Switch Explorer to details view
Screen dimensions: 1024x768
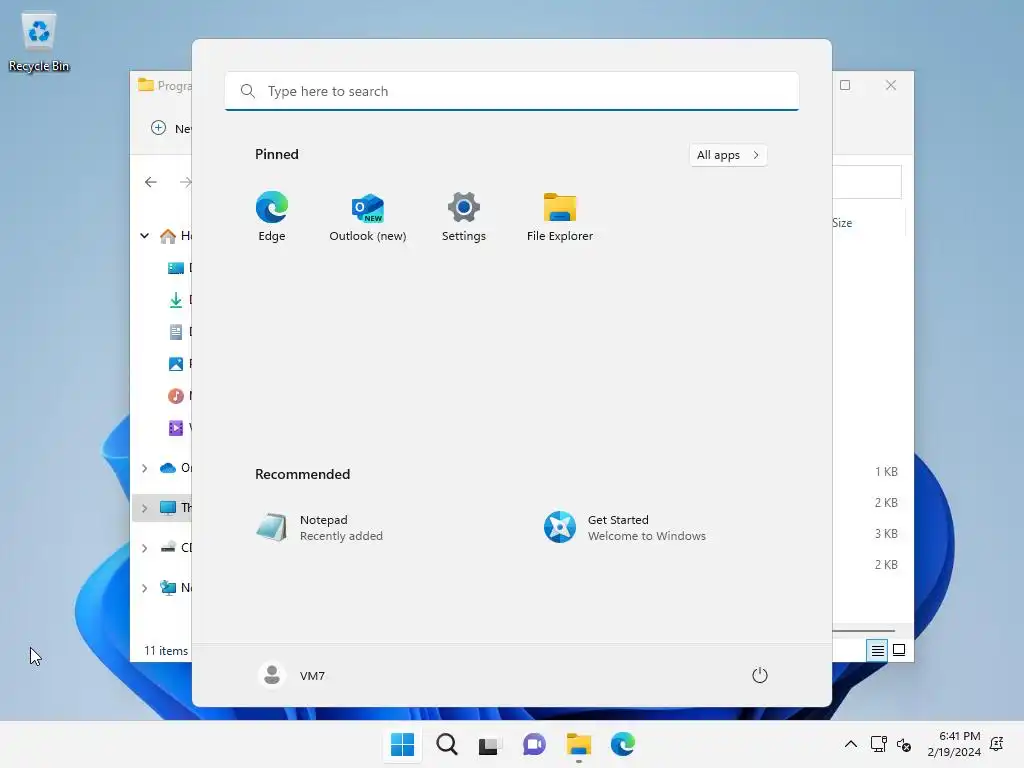(x=877, y=650)
